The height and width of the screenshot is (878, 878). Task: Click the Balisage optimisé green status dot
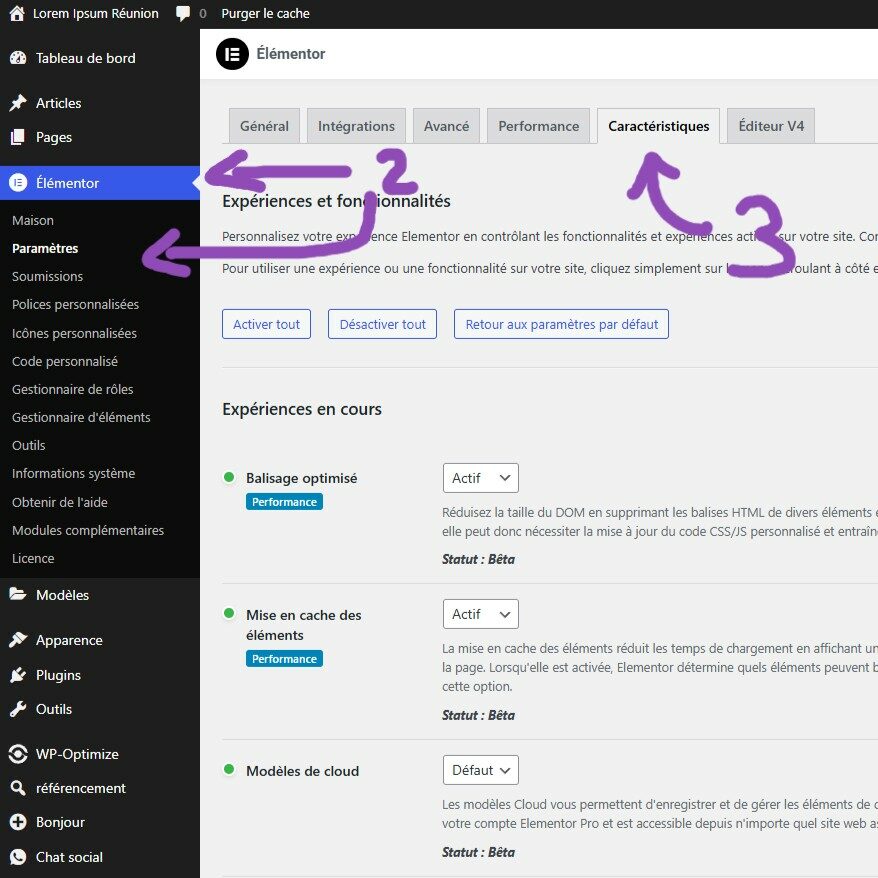pyautogui.click(x=228, y=477)
